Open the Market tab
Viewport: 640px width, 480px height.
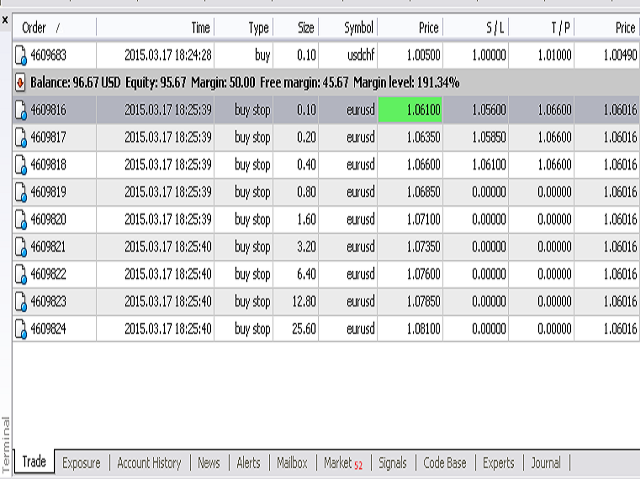point(342,463)
